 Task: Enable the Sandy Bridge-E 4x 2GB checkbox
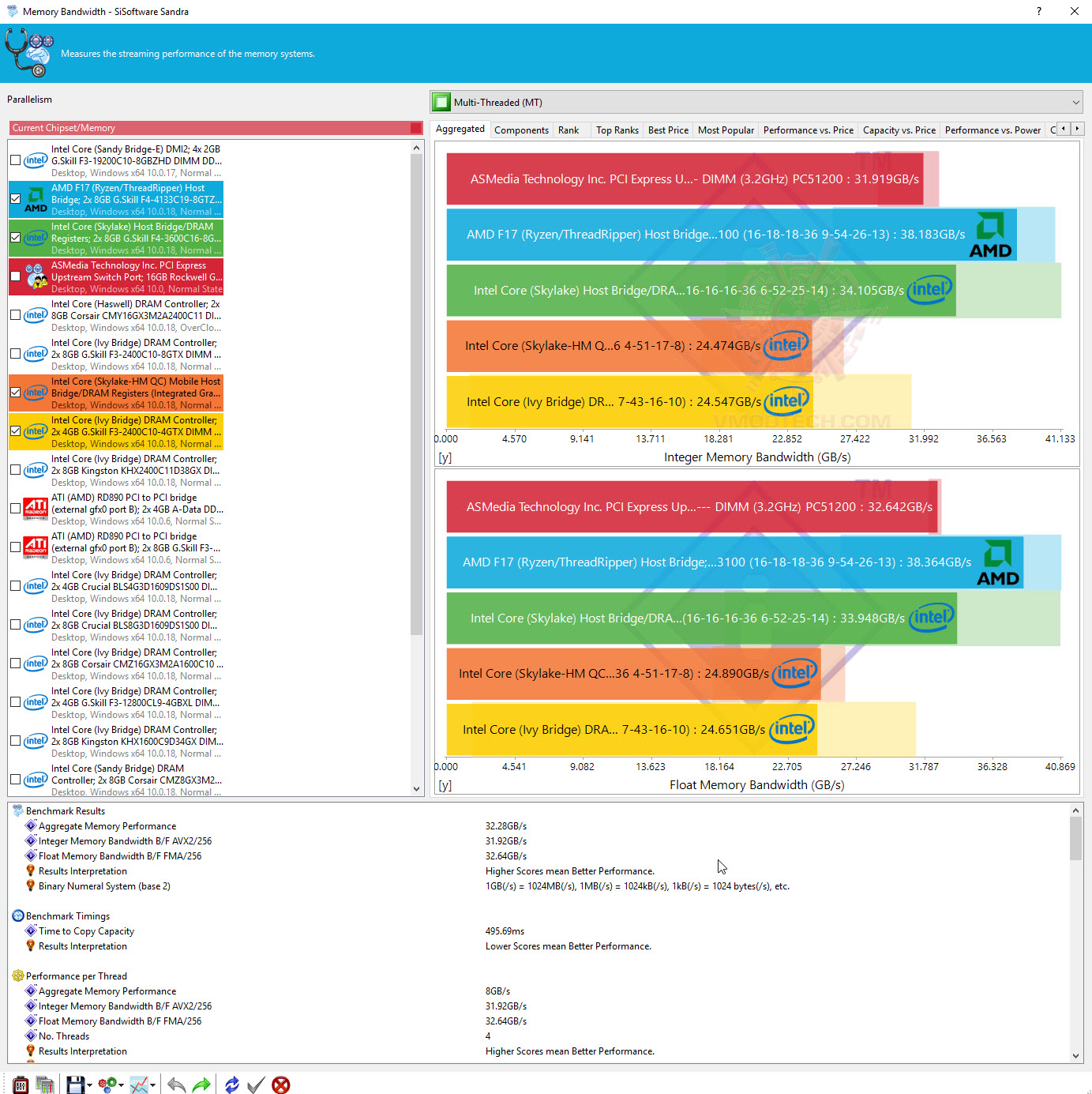click(15, 160)
